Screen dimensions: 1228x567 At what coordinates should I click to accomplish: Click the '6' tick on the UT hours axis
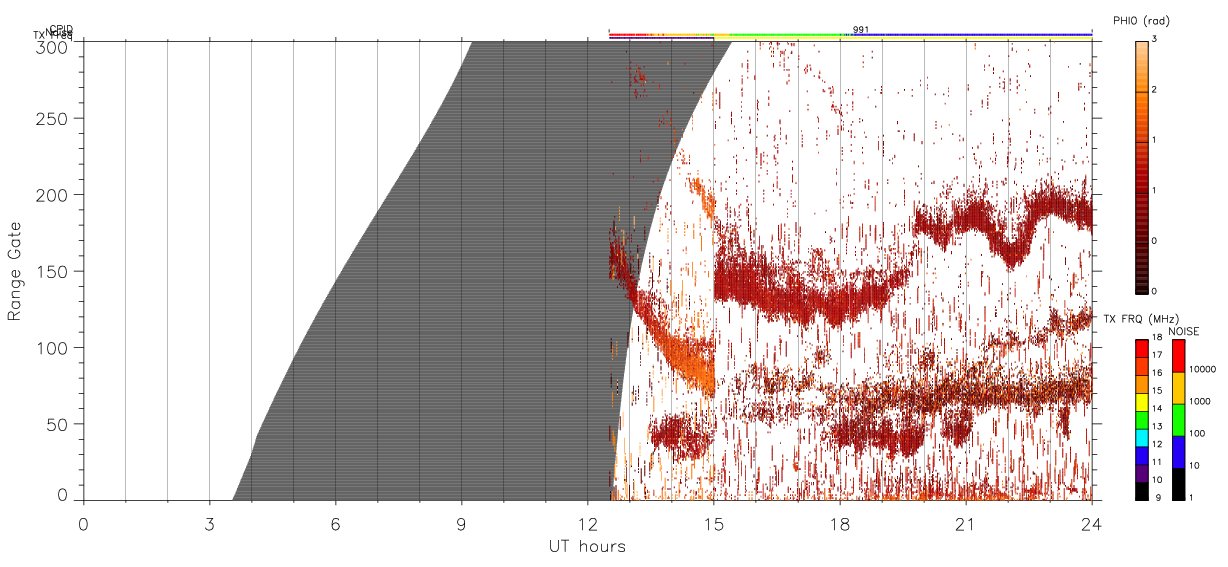pos(335,524)
